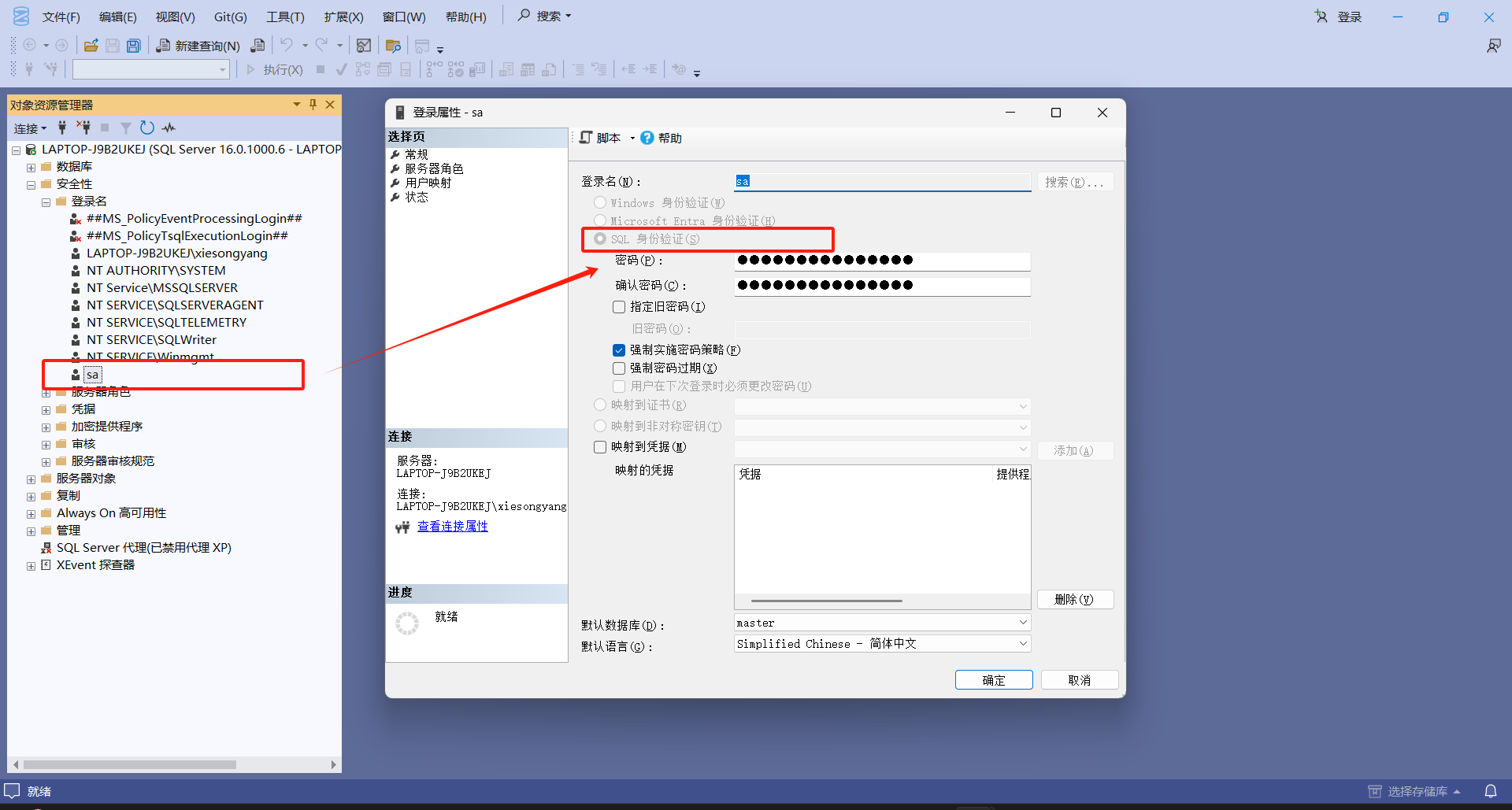The image size is (1512, 810).
Task: Enable the 强制密码过期 checkbox
Action: coord(619,368)
